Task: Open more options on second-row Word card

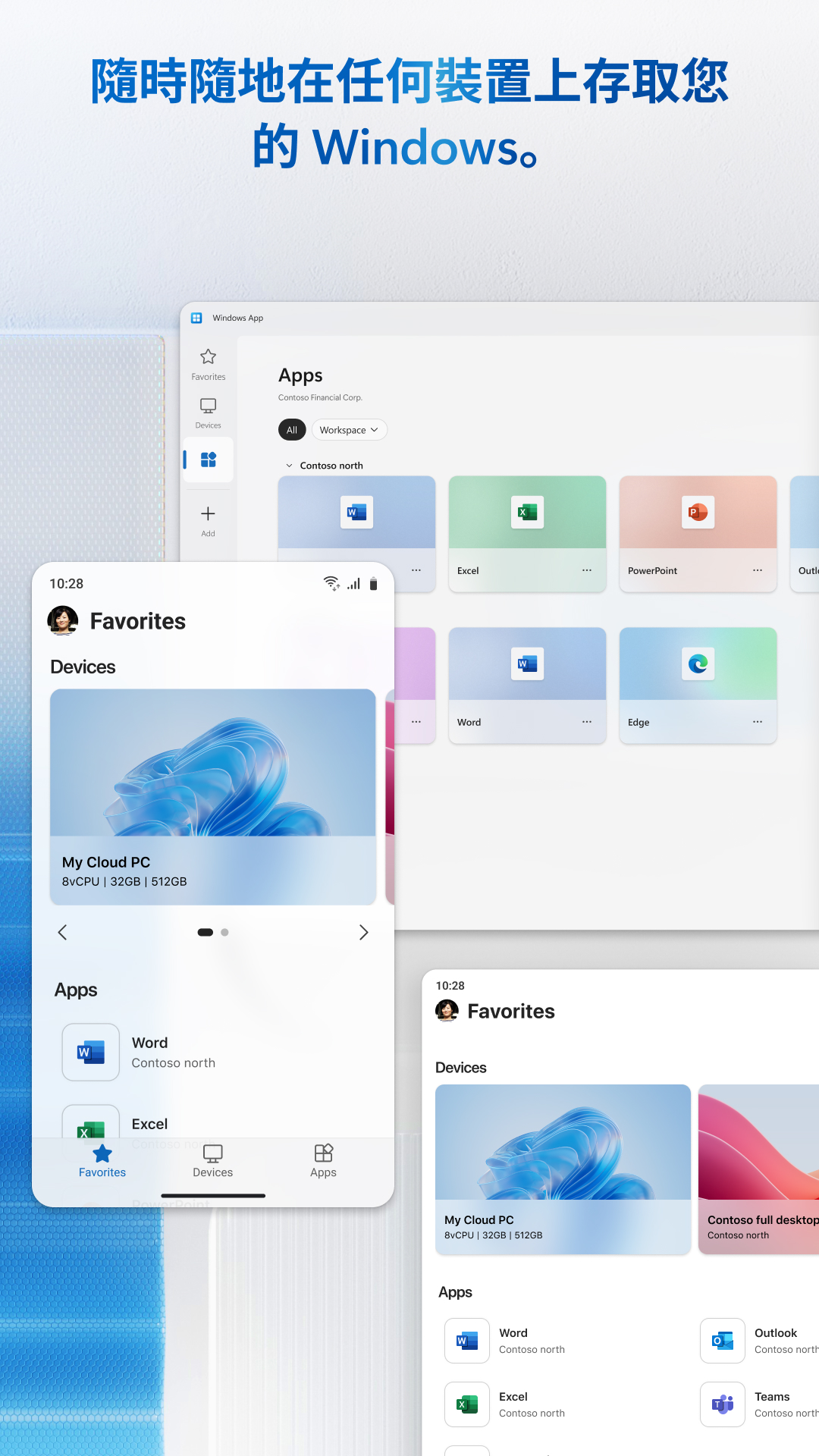Action: point(587,722)
